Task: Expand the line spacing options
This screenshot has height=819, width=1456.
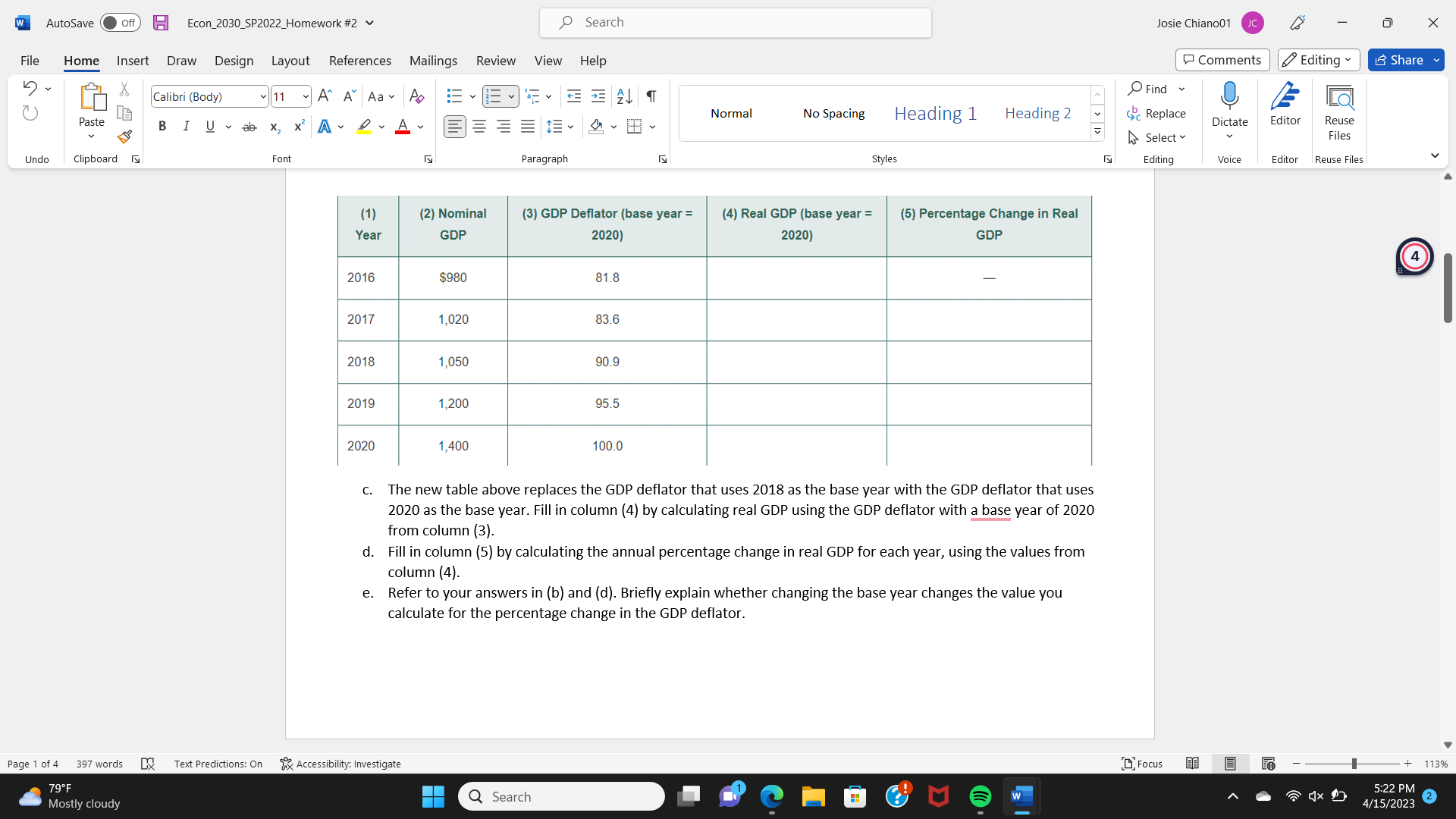Action: pos(570,127)
